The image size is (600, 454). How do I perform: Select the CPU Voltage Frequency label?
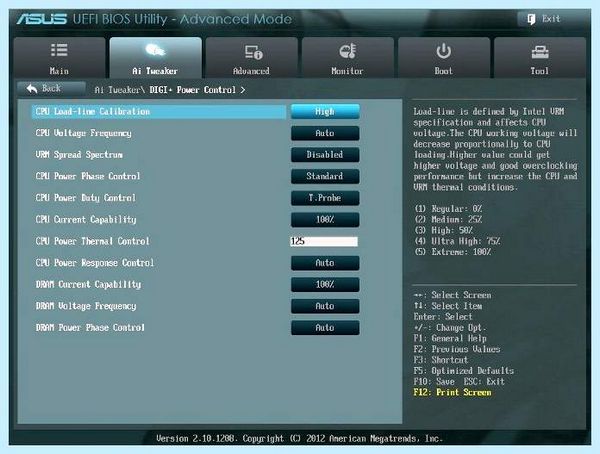(x=83, y=133)
